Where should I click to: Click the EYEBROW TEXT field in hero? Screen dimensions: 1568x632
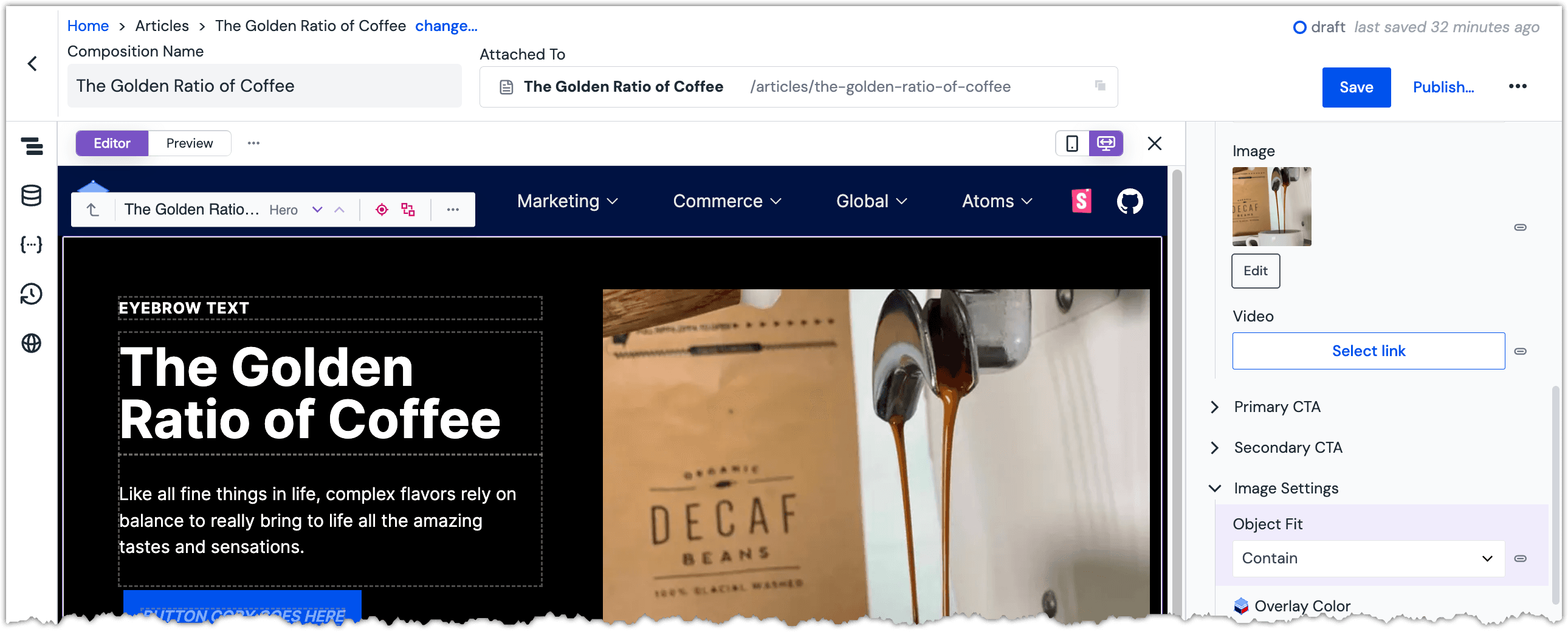coord(330,308)
